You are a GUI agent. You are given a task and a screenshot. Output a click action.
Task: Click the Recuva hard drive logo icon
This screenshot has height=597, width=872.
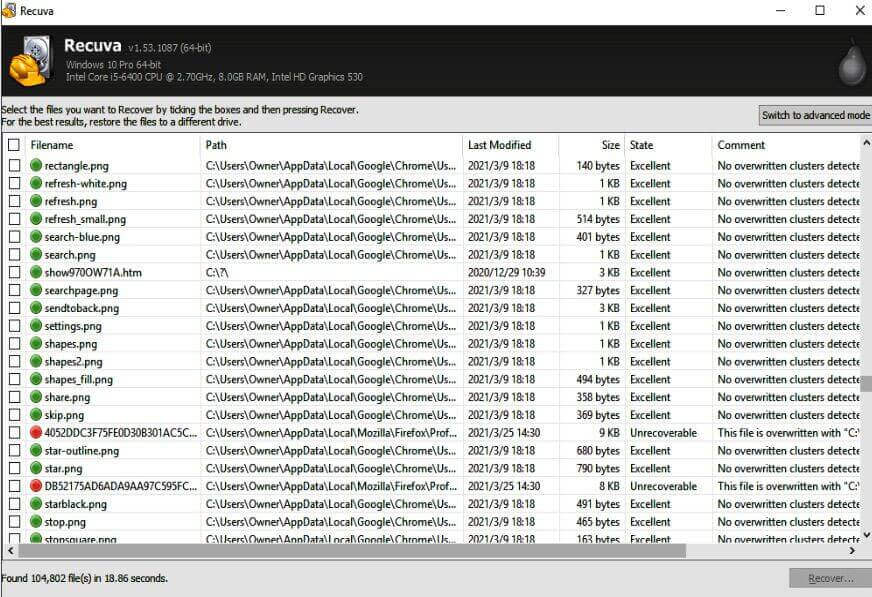[x=30, y=61]
